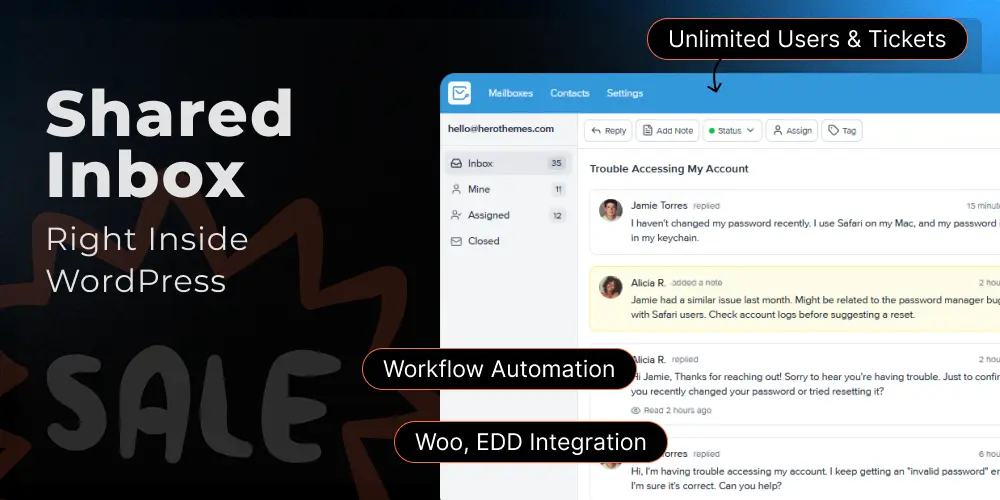Screen dimensions: 1000x500
Task: Click the Inbox count badge 35
Action: 556,163
